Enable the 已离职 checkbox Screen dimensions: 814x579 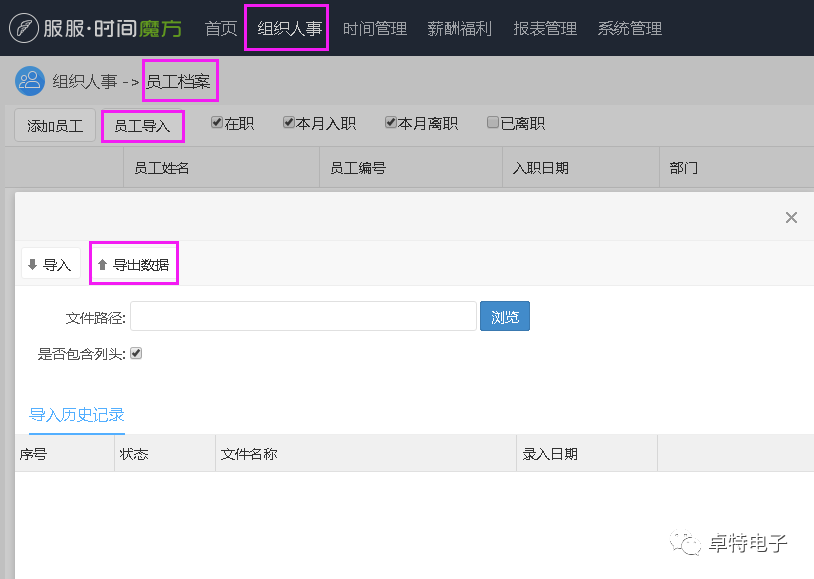tap(493, 123)
